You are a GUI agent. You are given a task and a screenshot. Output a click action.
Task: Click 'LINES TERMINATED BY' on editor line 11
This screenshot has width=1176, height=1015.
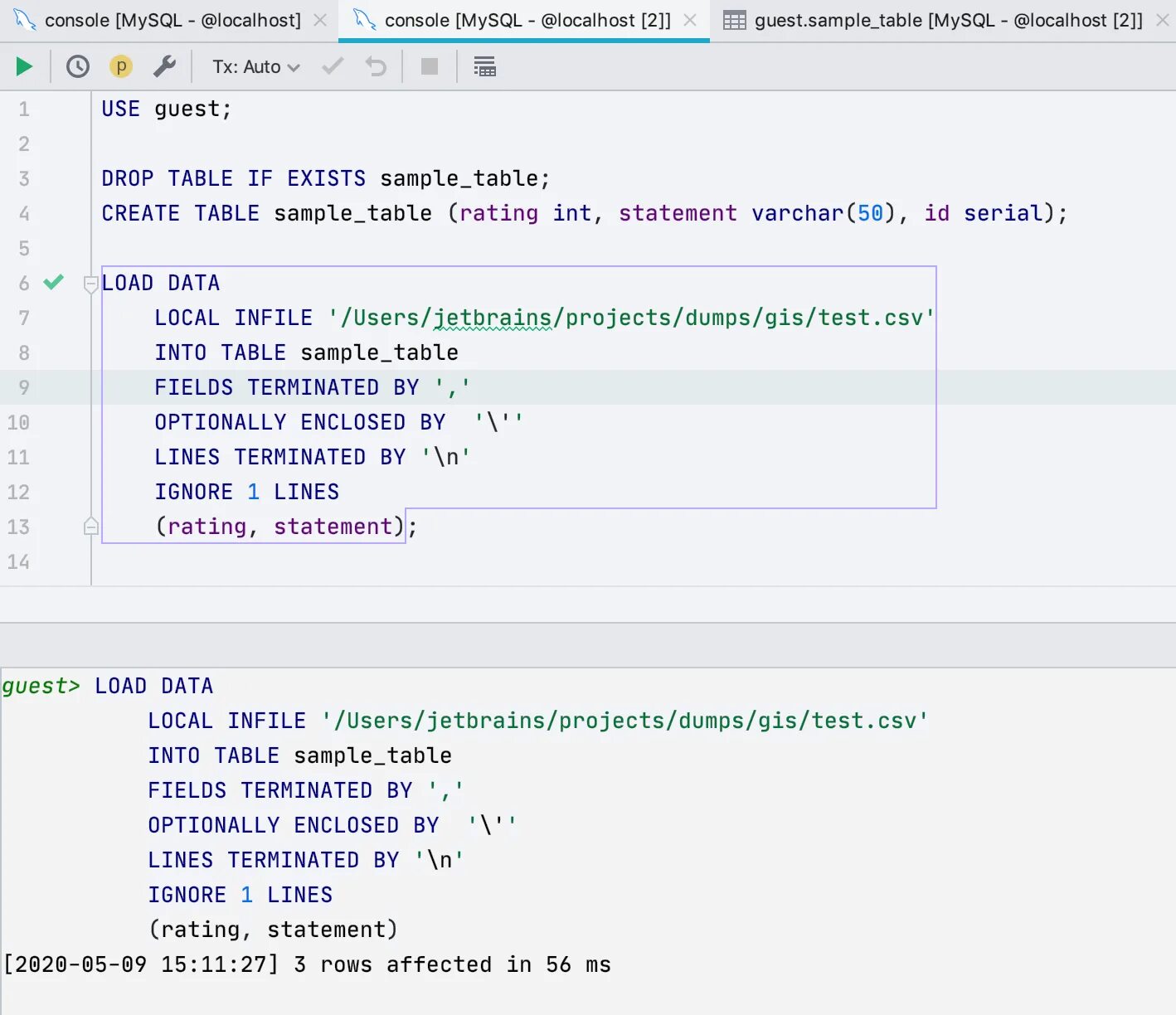[280, 457]
